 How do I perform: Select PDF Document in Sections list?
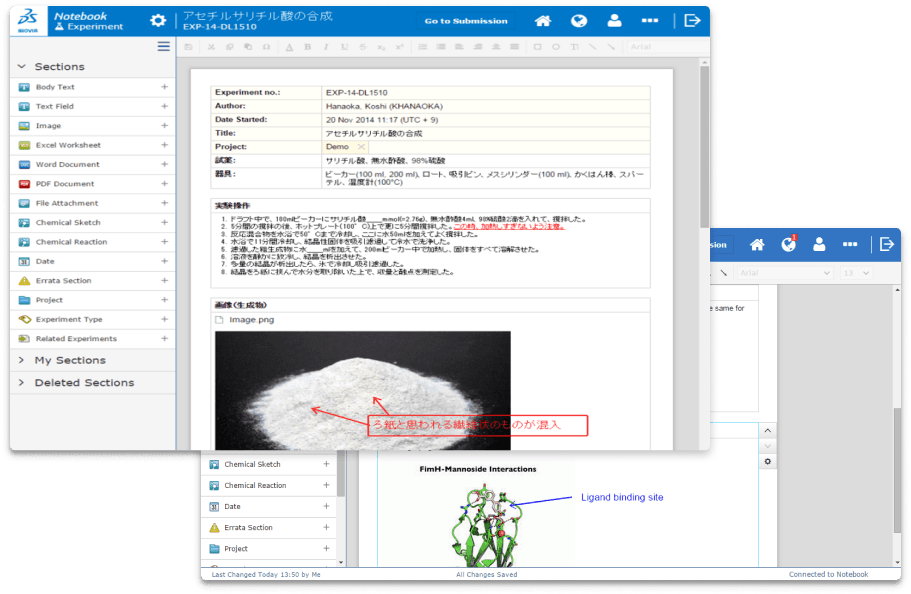coord(65,184)
